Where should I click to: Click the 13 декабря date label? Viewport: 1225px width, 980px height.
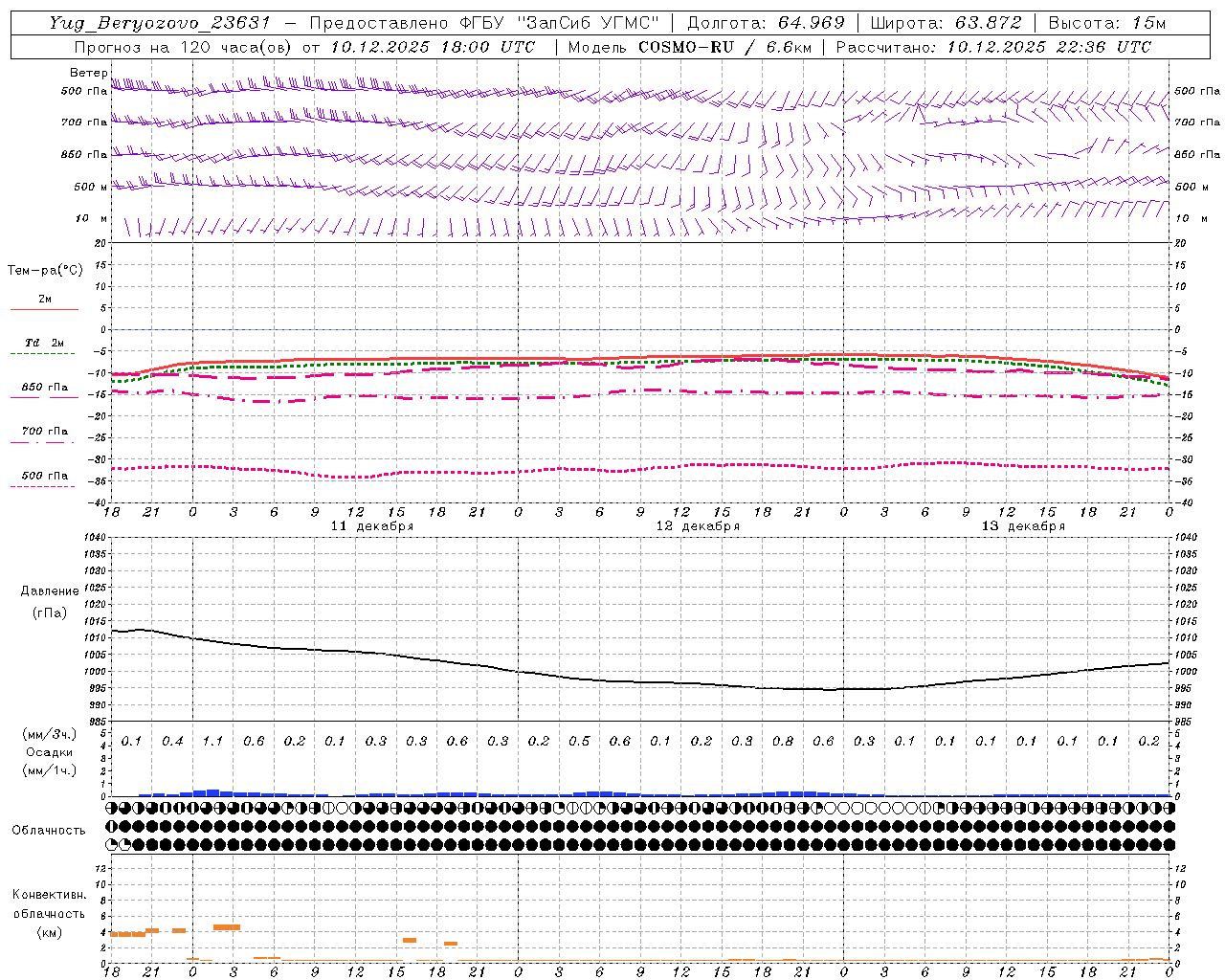(1023, 526)
